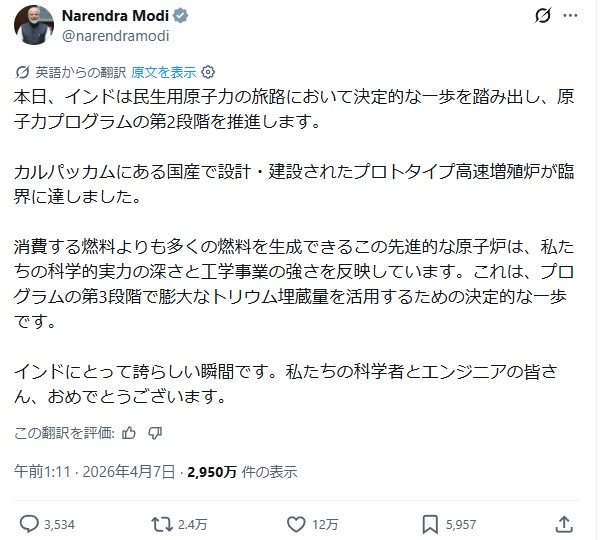Screen dimensions: 600x540
Task: Open the Grok explain-post icon
Action: click(541, 17)
